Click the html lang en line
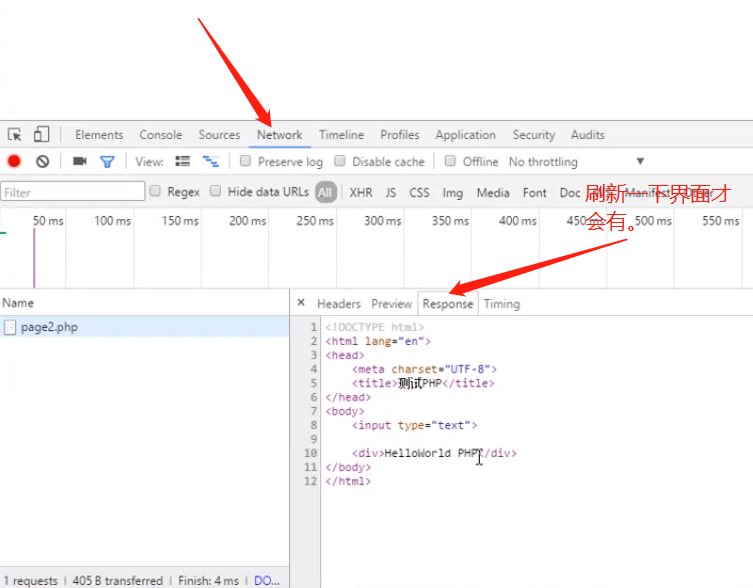The height and width of the screenshot is (588, 753). [x=378, y=341]
